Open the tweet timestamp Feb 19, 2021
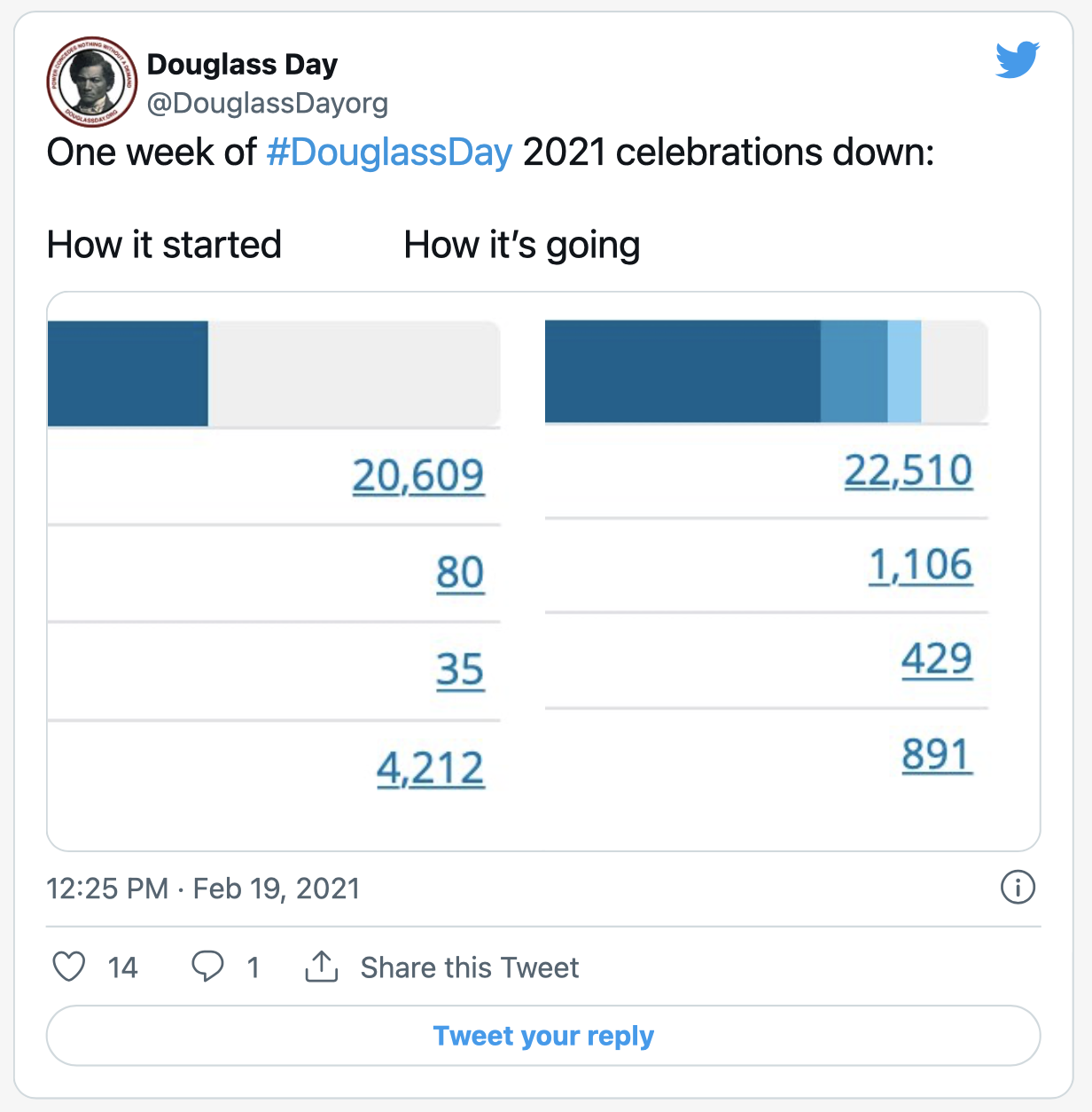This screenshot has width=1092, height=1112. (x=203, y=888)
